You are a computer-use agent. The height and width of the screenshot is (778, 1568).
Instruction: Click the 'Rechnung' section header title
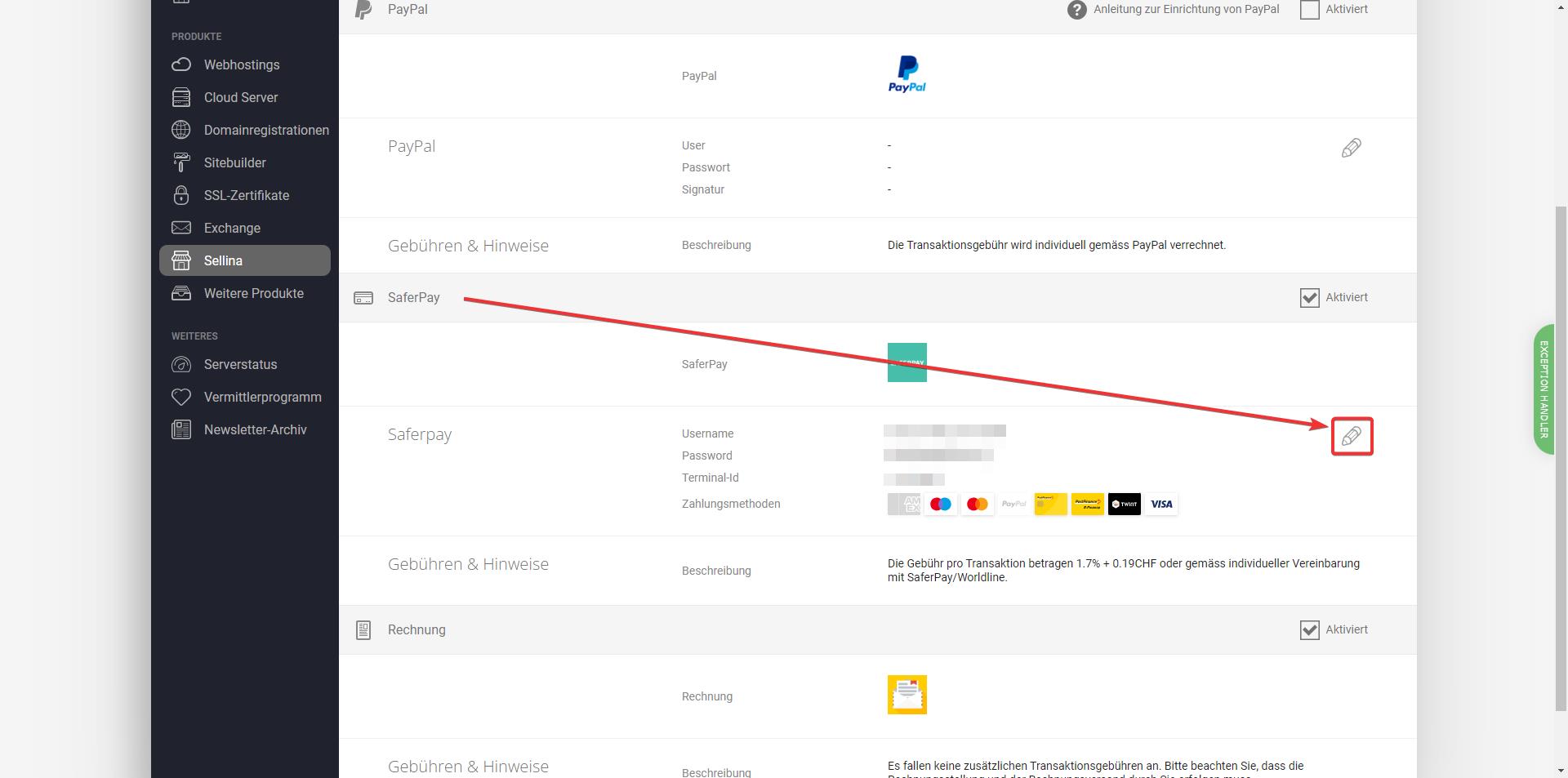point(416,630)
